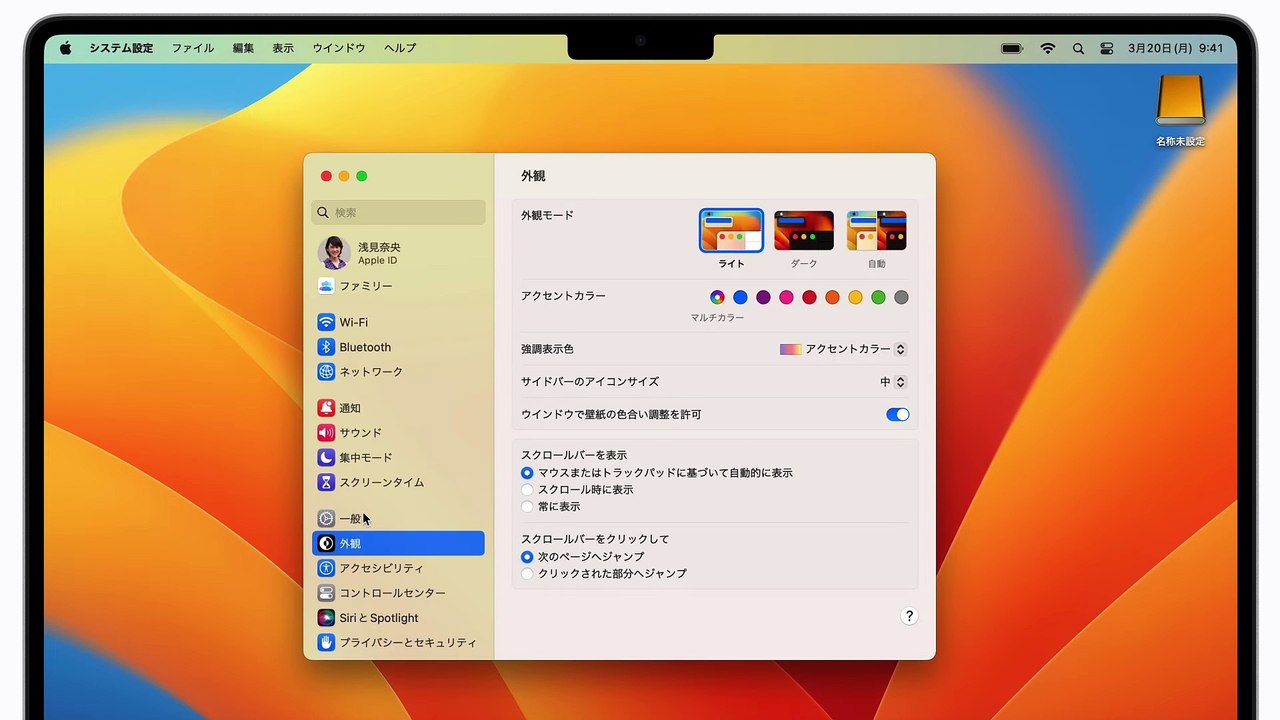This screenshot has width=1280, height=720.
Task: Open サイドバーのアイコンサイズ popup menu
Action: pos(893,382)
